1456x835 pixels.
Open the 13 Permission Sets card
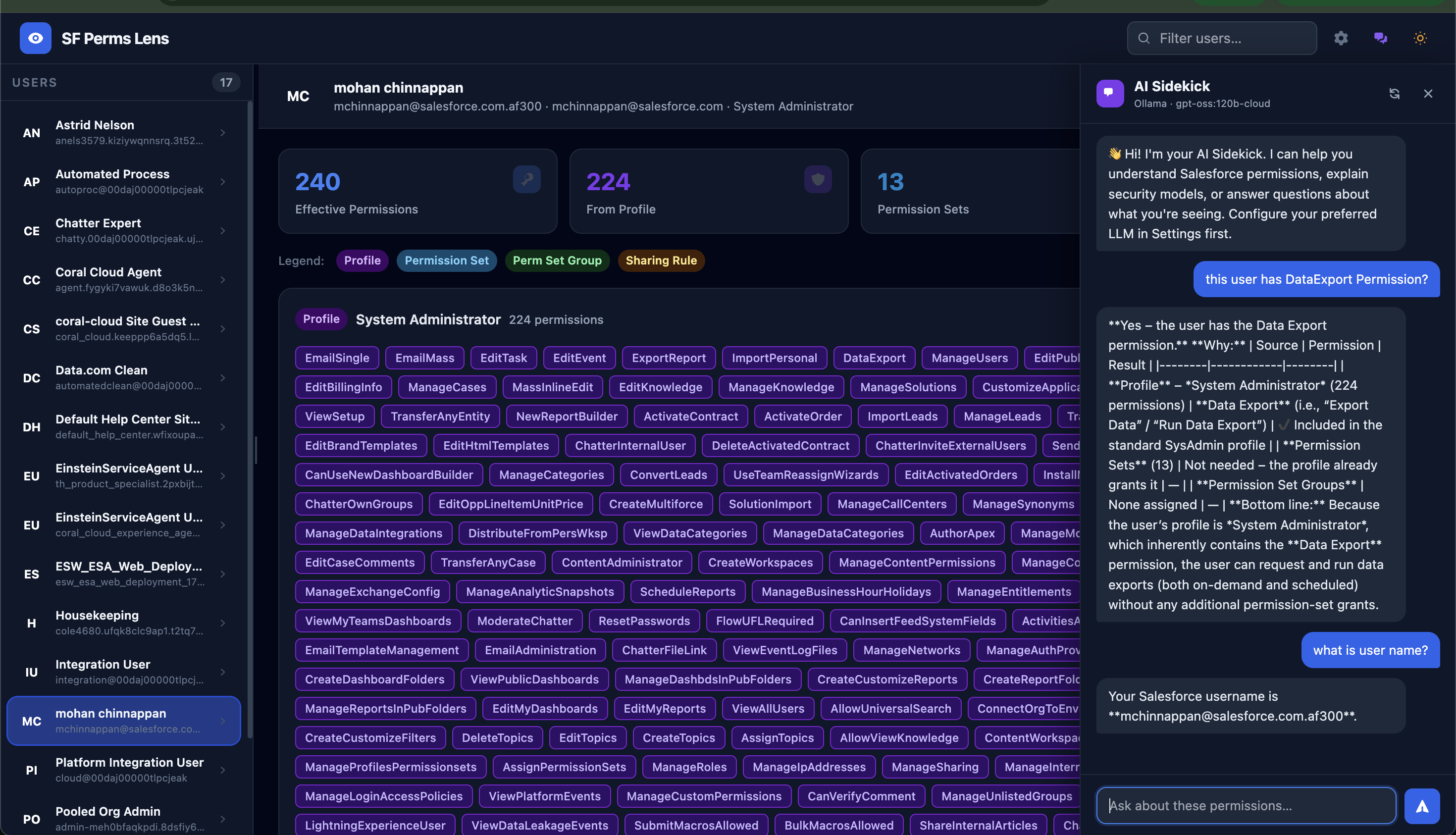[x=970, y=192]
